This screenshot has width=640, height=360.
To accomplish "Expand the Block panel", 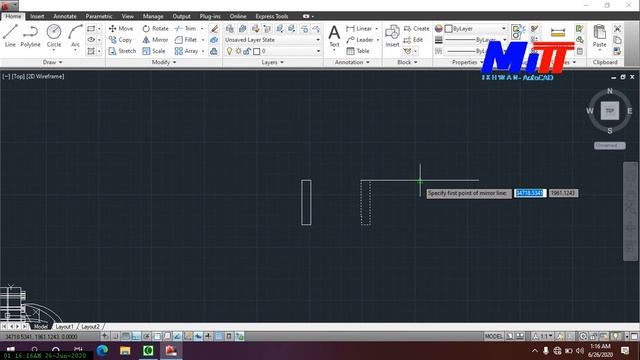I will (407, 62).
